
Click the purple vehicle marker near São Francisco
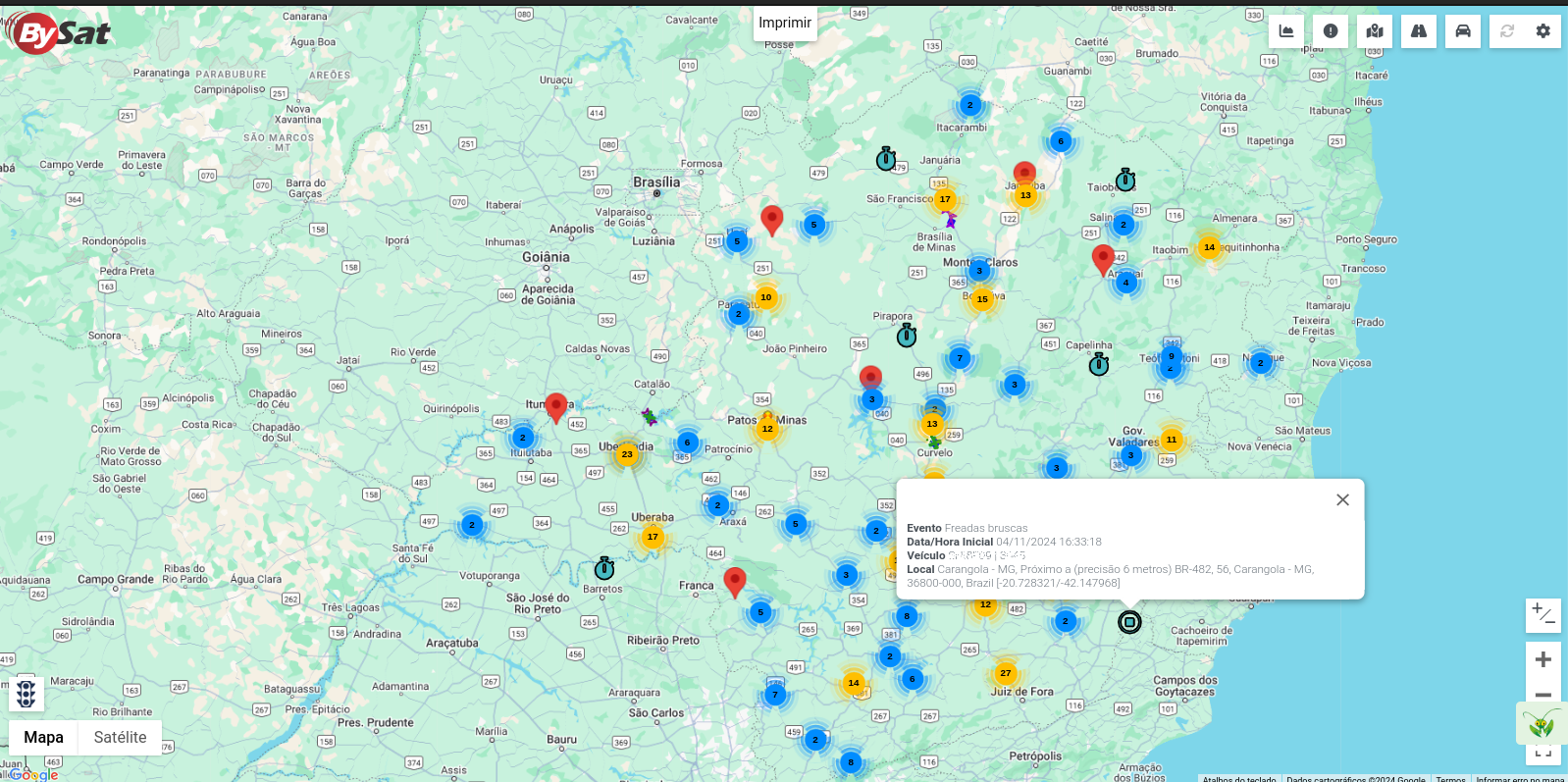pos(950,221)
